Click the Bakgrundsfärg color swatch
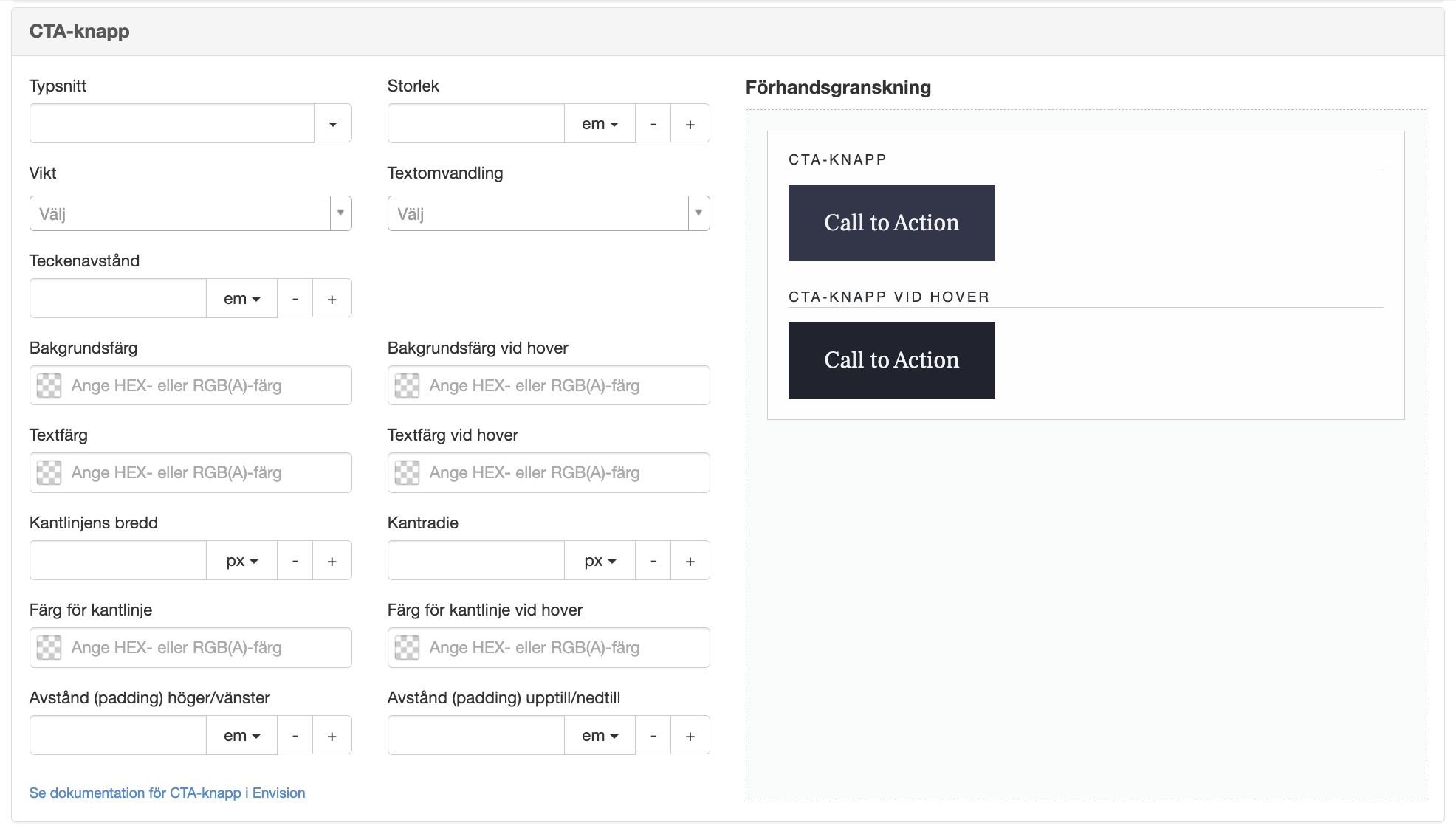This screenshot has height=831, width=1456. coord(49,385)
